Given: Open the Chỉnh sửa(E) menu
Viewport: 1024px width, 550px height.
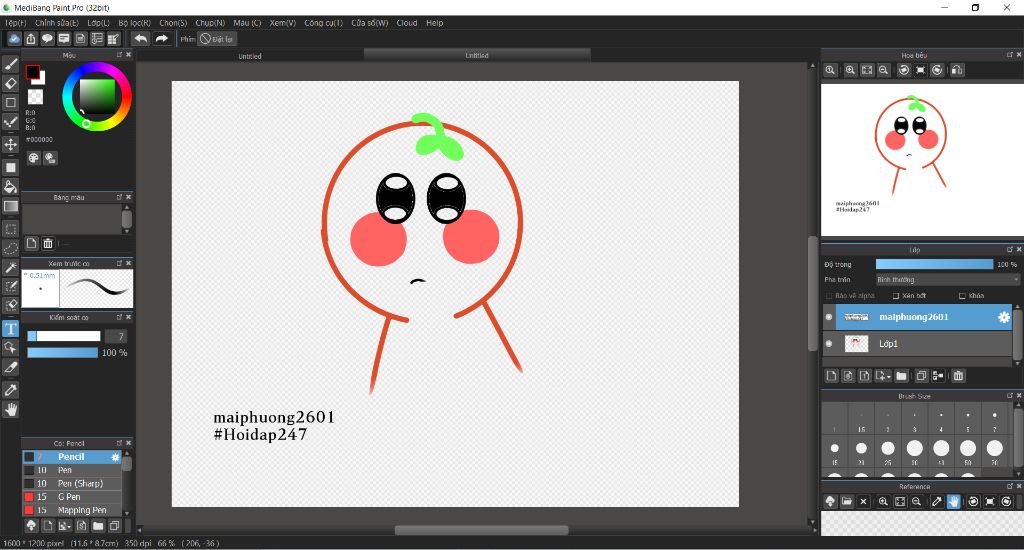Looking at the screenshot, I should click(57, 23).
